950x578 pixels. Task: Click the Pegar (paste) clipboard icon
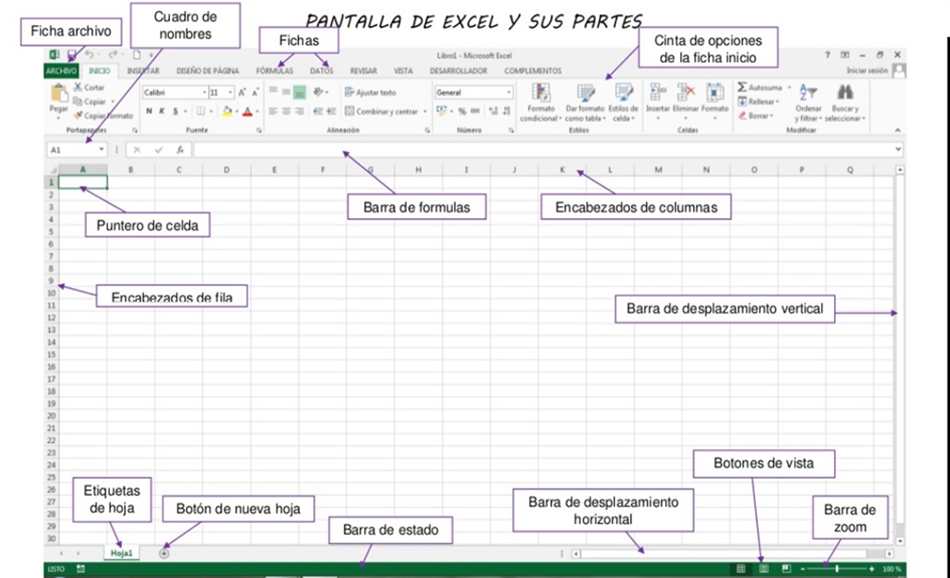[x=59, y=93]
